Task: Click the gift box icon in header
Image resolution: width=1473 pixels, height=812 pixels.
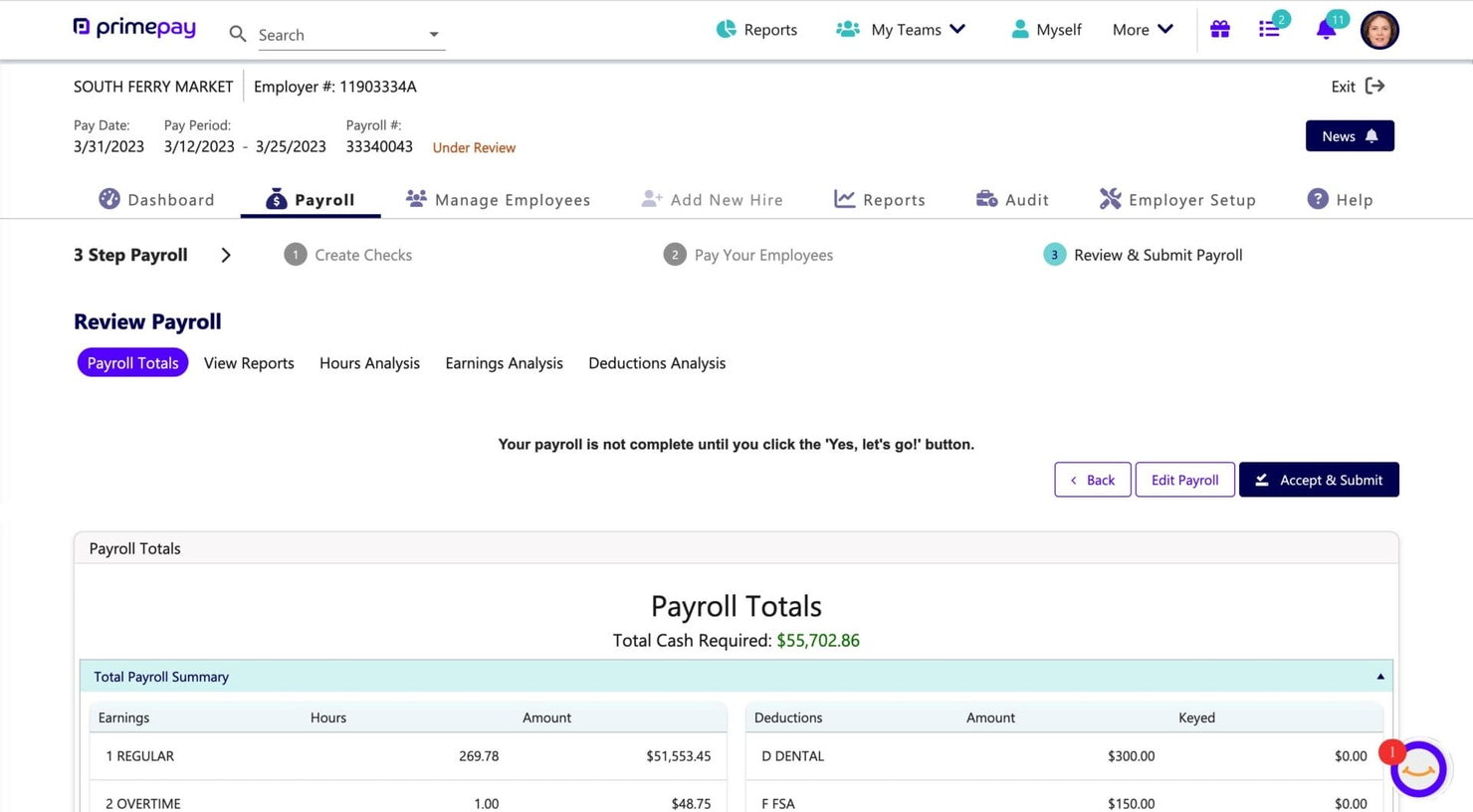Action: (x=1219, y=30)
